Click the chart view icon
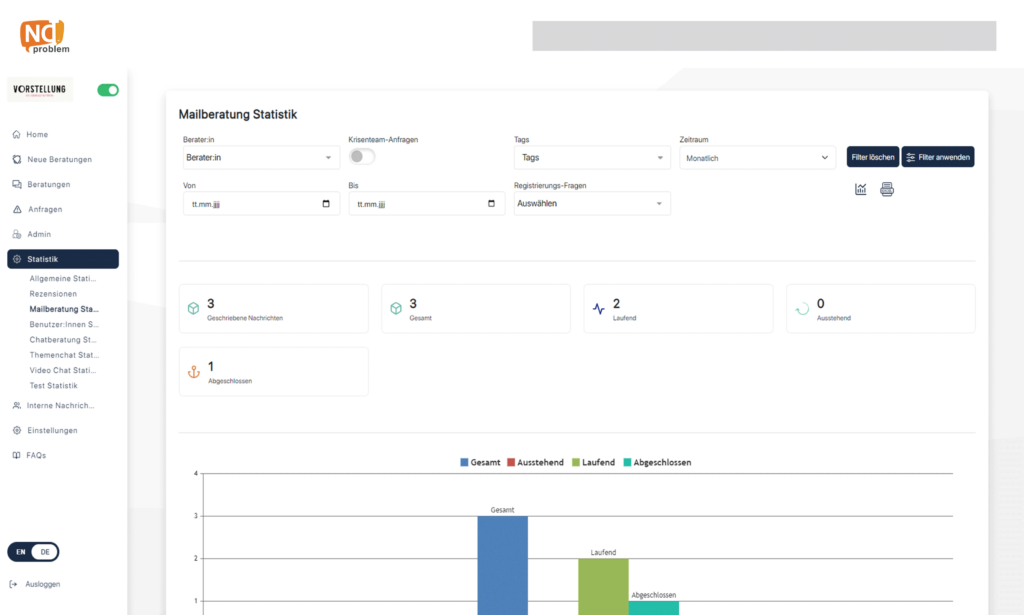 point(860,190)
